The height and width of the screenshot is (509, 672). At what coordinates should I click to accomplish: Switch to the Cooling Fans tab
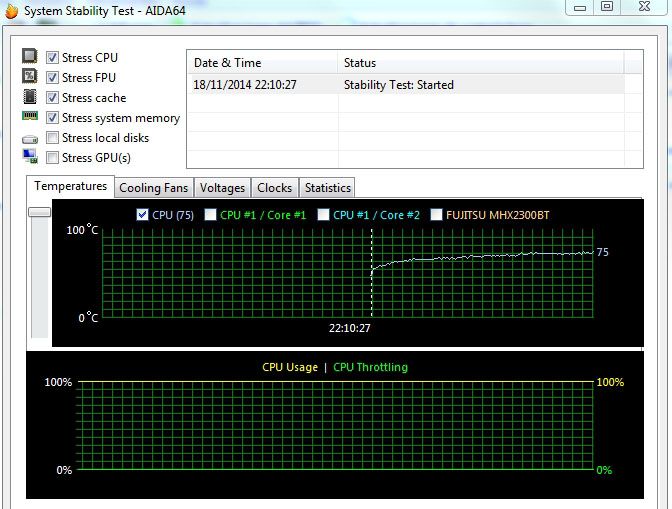tap(154, 188)
